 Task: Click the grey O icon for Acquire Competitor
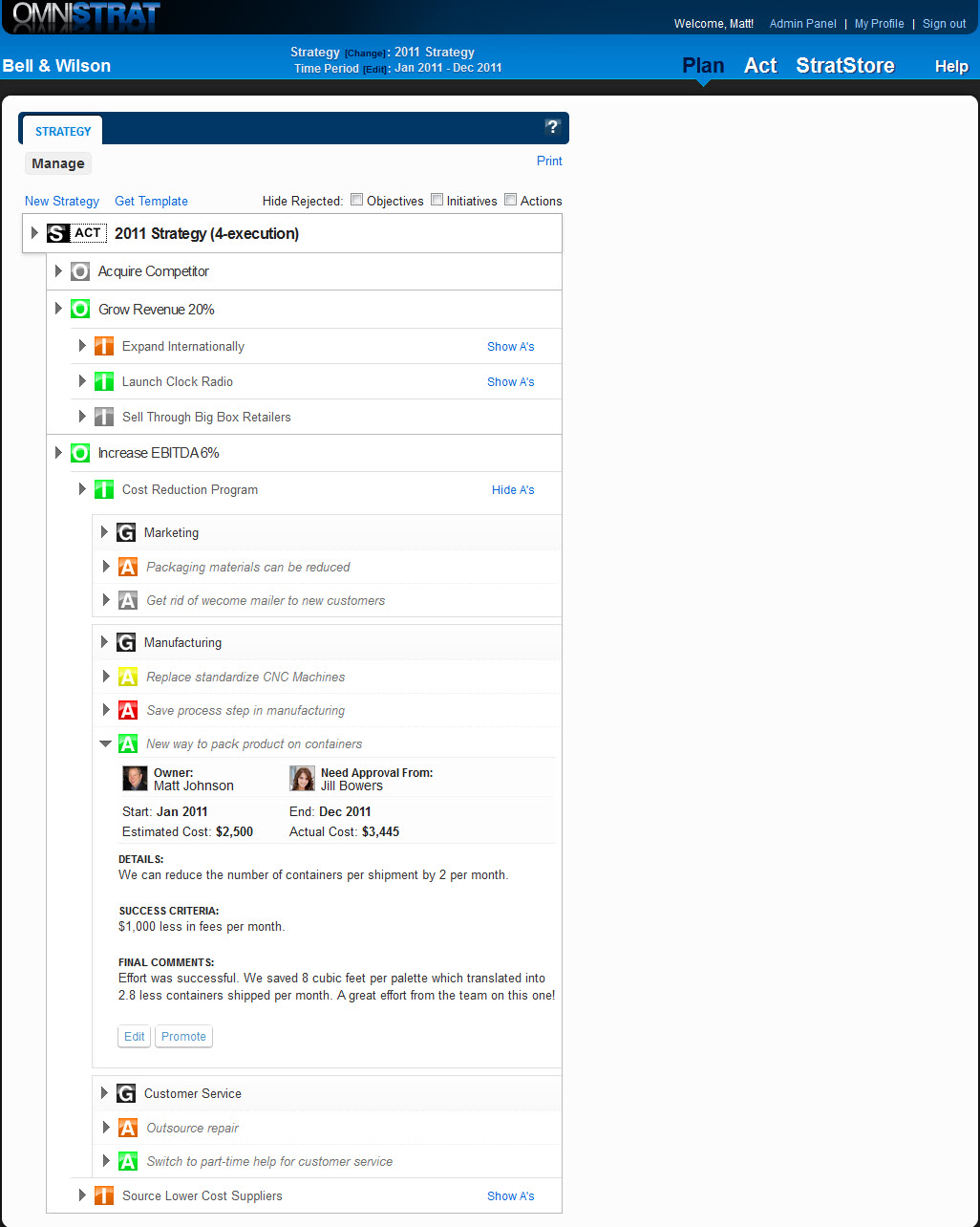coord(80,271)
